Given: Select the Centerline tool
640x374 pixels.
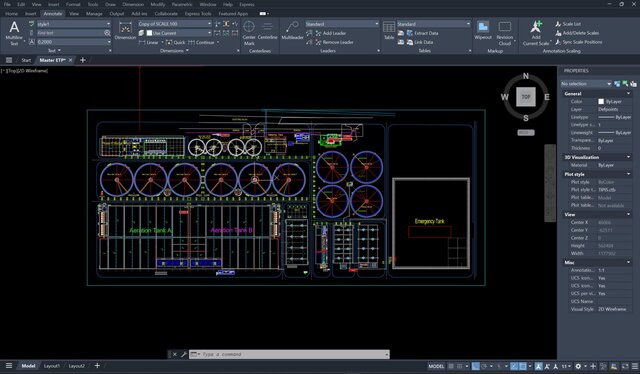Looking at the screenshot, I should click(267, 31).
